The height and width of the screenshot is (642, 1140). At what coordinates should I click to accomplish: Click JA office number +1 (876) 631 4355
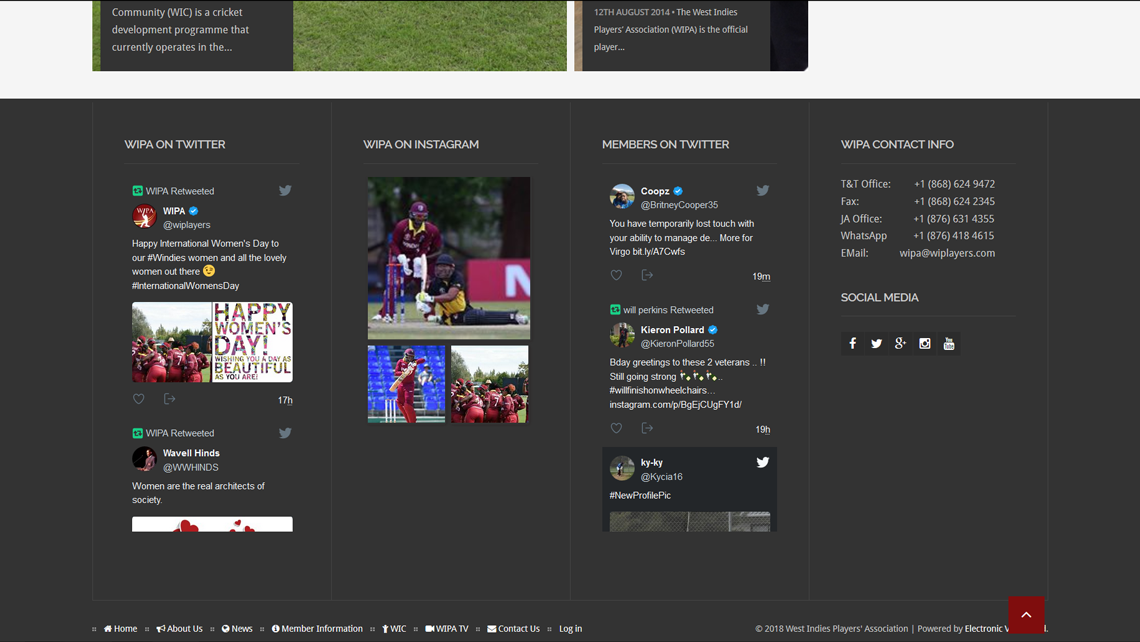[x=954, y=219]
